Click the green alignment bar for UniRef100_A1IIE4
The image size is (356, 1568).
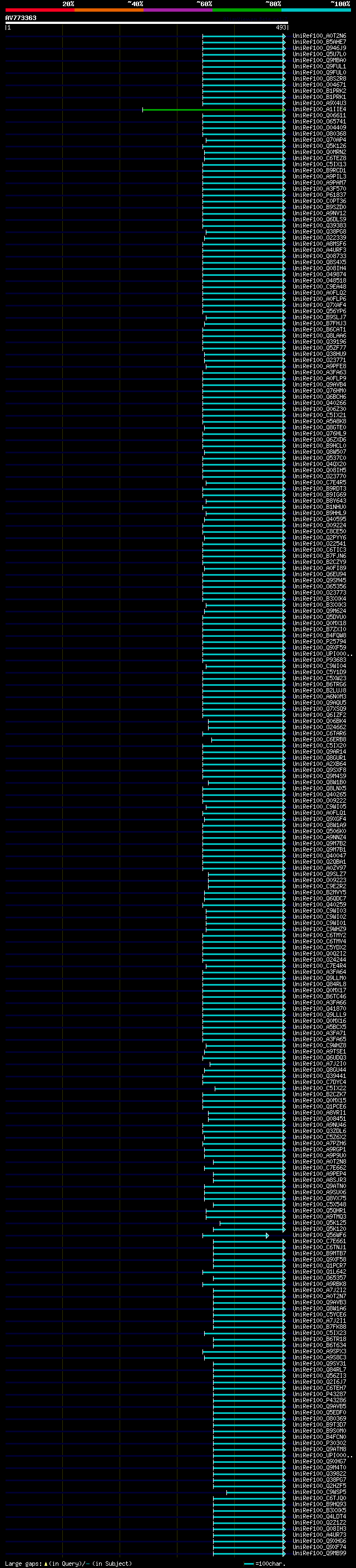coord(213,110)
